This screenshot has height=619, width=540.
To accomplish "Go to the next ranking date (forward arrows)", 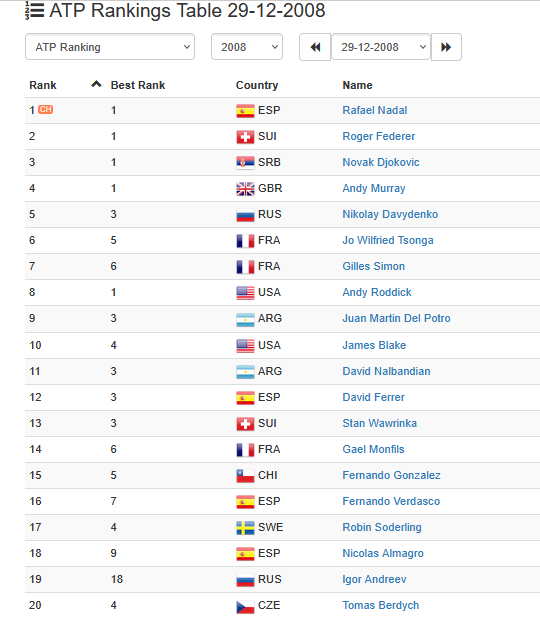I will pos(446,47).
